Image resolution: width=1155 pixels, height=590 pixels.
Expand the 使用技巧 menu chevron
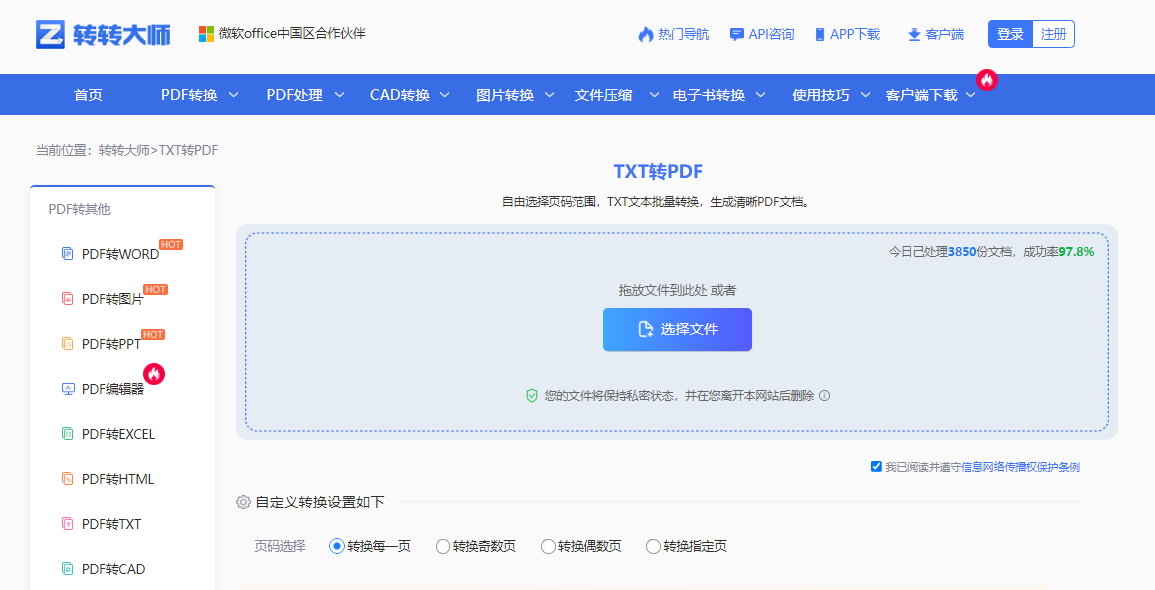point(866,95)
